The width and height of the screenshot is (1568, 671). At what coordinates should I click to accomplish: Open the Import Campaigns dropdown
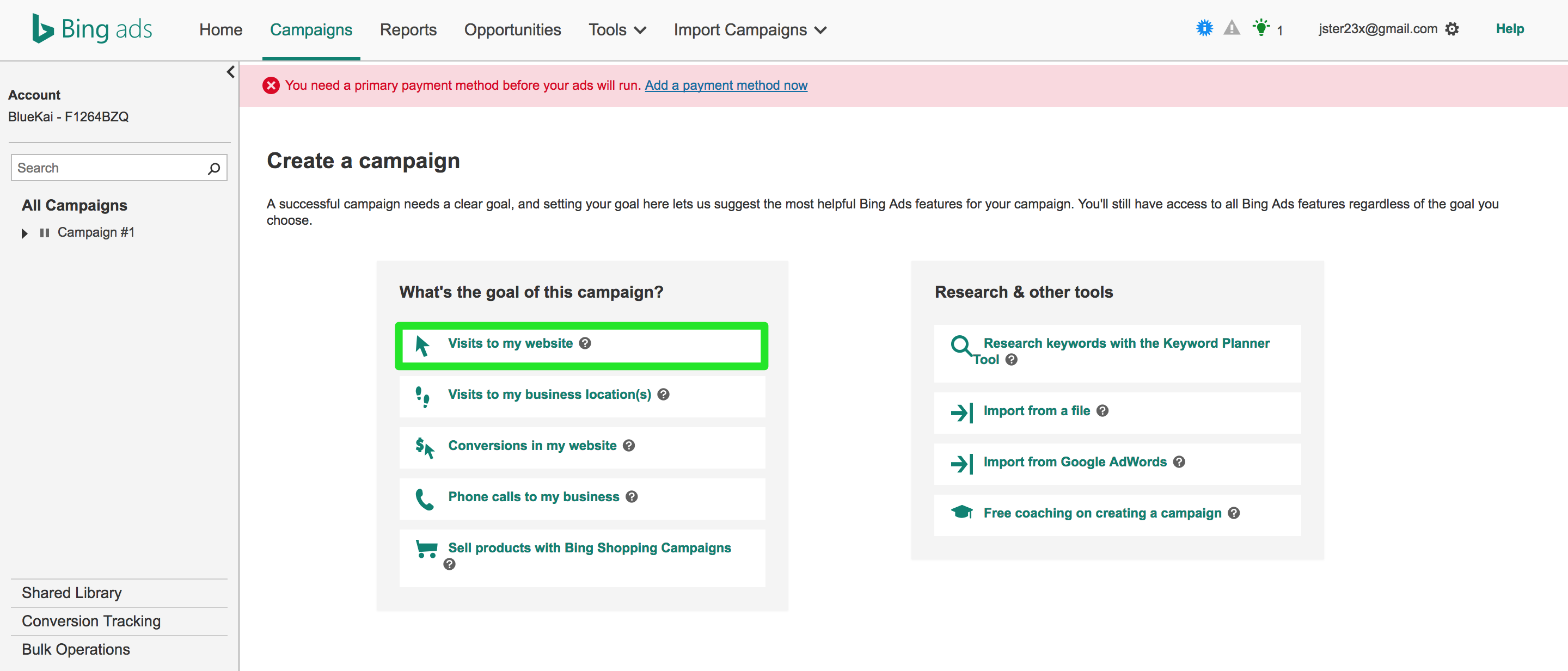[749, 30]
